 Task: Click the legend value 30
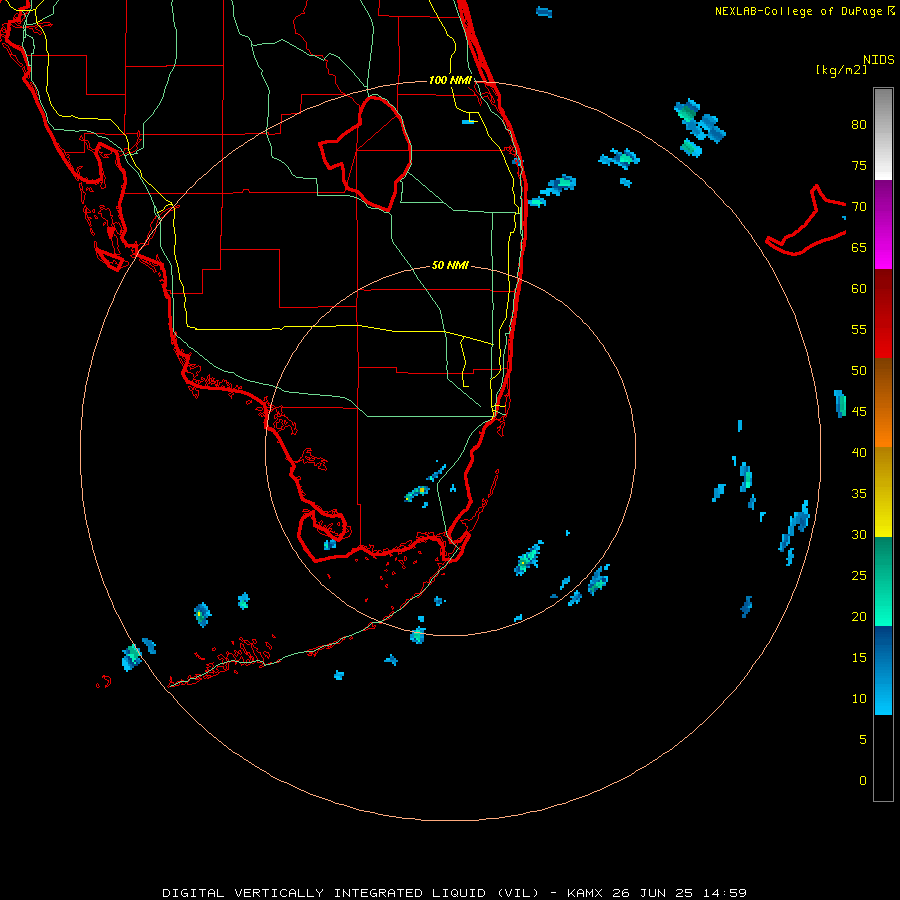(859, 534)
